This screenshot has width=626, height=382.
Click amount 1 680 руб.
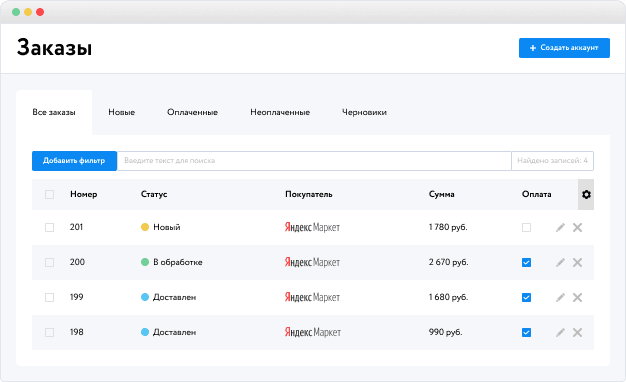[x=448, y=297]
